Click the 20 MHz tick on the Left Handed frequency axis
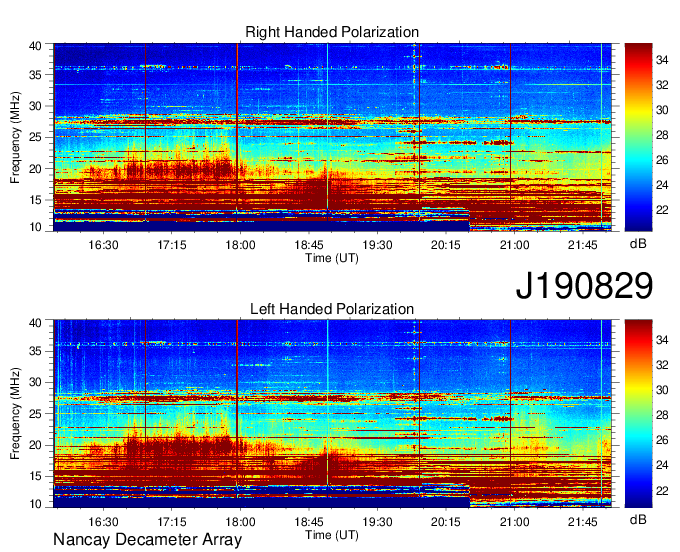The image size is (680, 552). coord(36,445)
